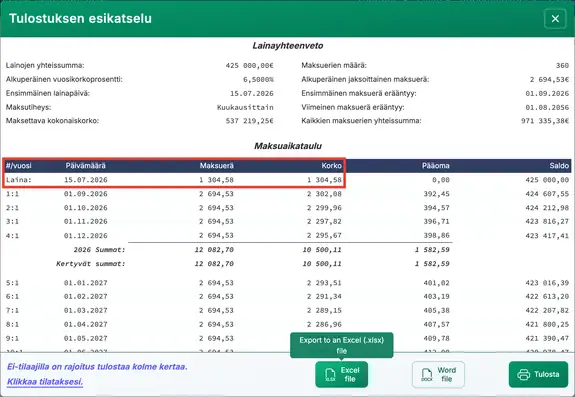Click the Laina: row label
This screenshot has height=397, width=575.
[19, 180]
